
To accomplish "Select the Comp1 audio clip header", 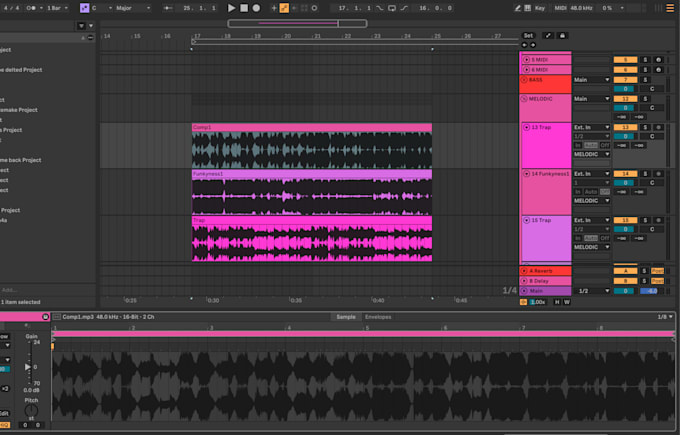I will (312, 128).
